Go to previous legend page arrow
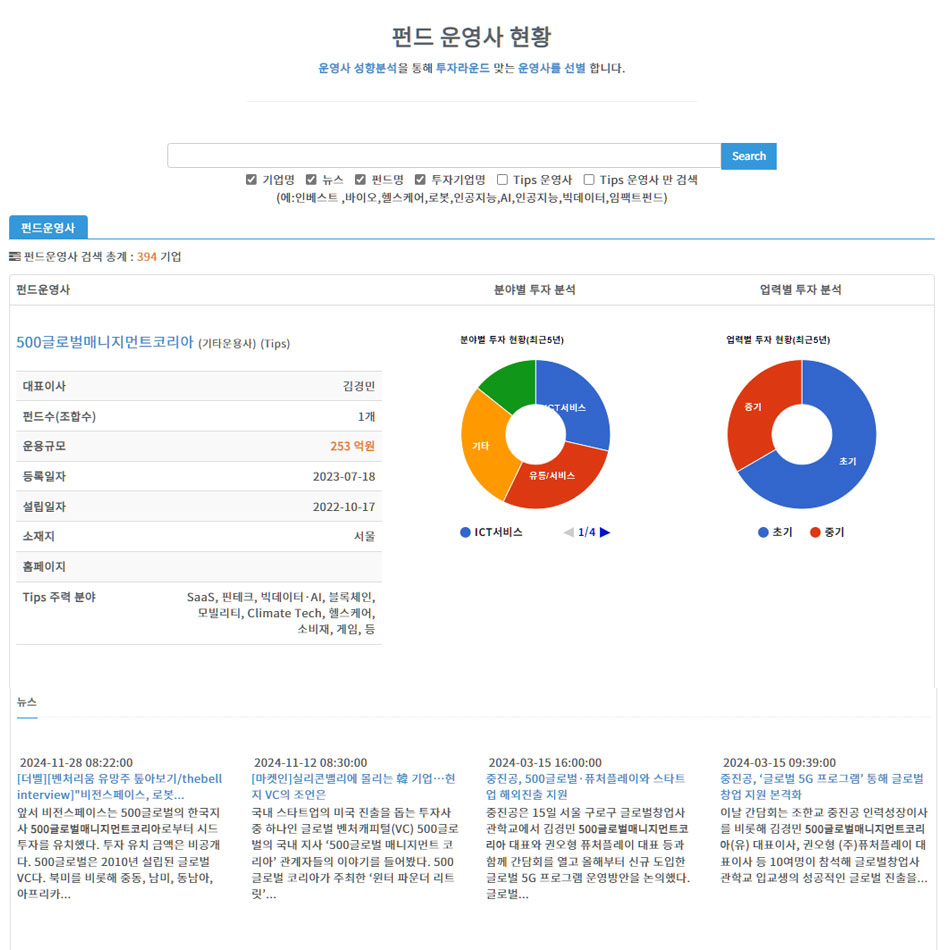 [568, 533]
